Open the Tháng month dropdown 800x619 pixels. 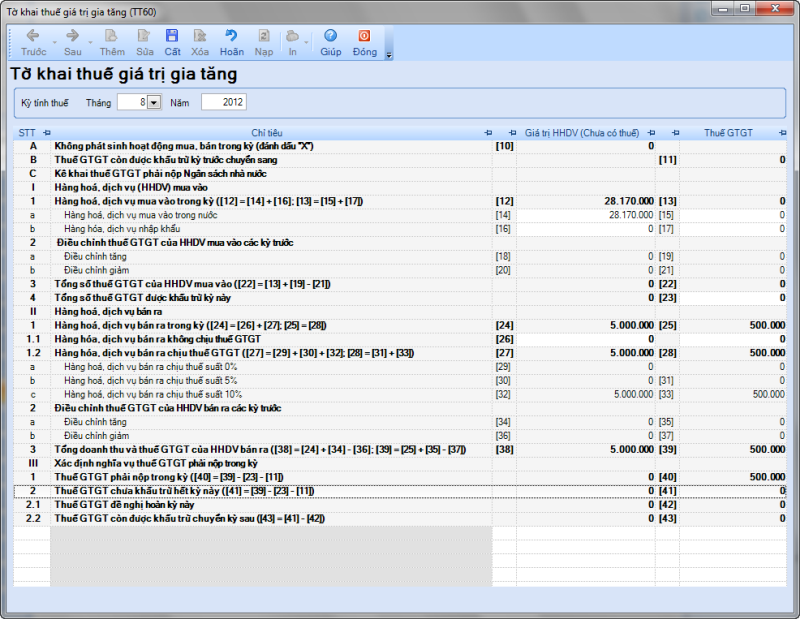click(154, 102)
